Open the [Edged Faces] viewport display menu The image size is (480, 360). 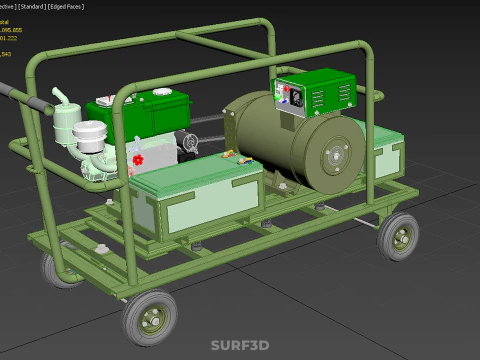pyautogui.click(x=66, y=7)
